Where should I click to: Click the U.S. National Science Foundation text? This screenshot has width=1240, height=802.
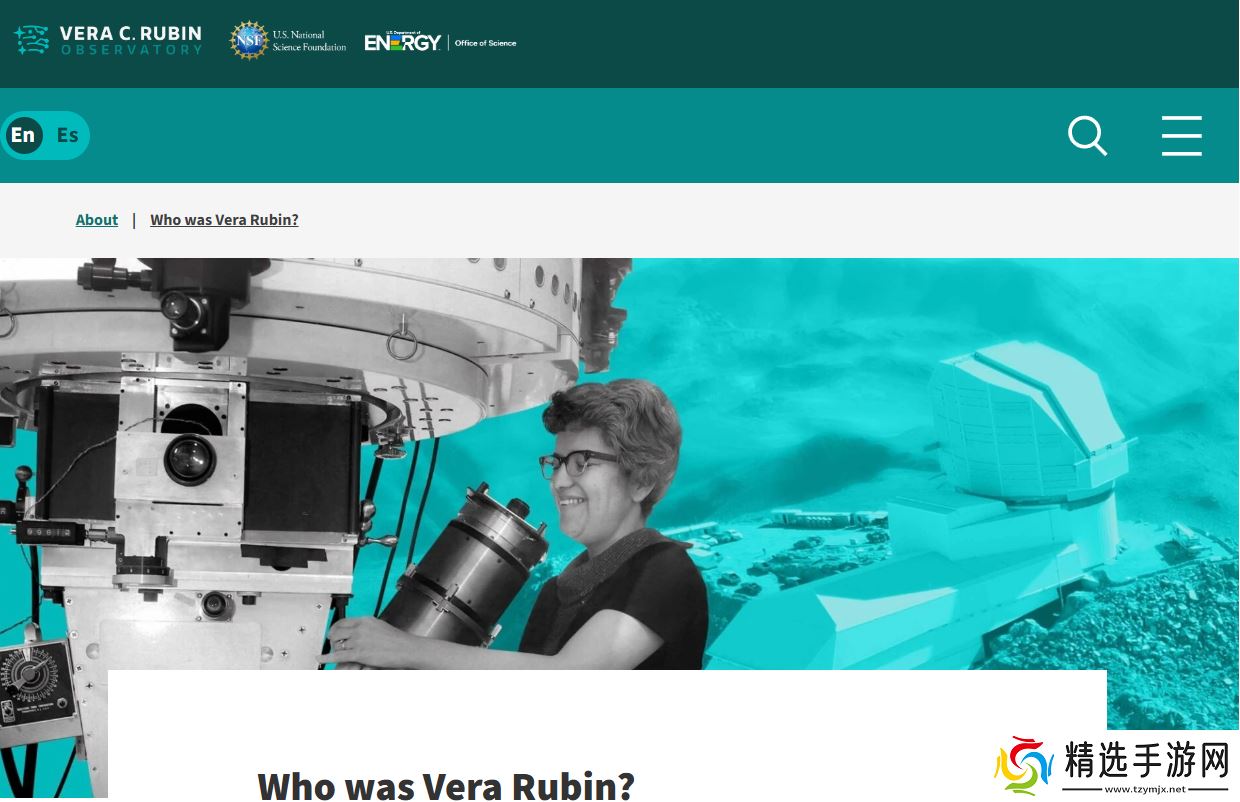tap(309, 41)
